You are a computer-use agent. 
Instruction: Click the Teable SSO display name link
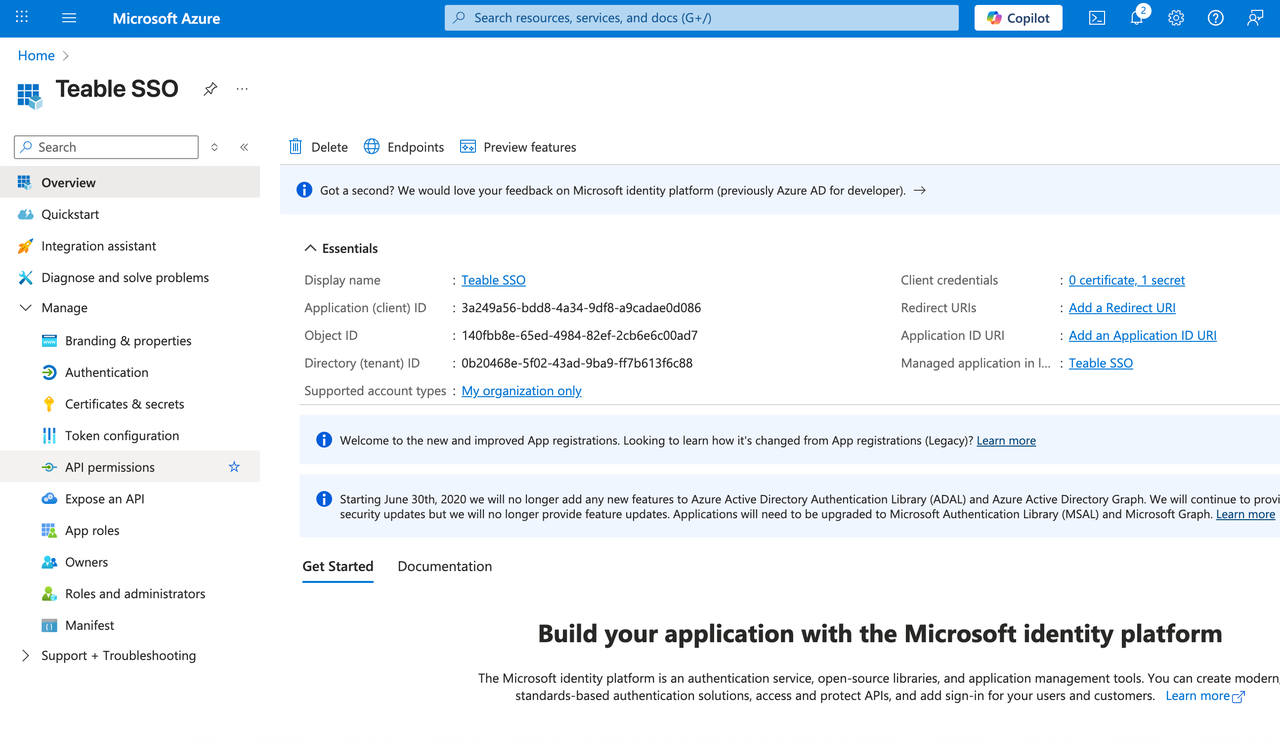[x=493, y=280]
